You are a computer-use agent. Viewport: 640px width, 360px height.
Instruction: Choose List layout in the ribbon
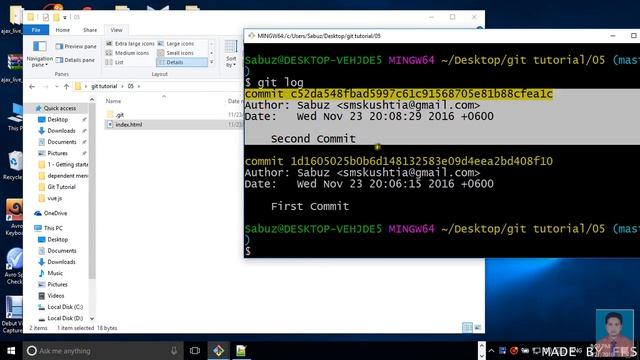click(x=115, y=62)
